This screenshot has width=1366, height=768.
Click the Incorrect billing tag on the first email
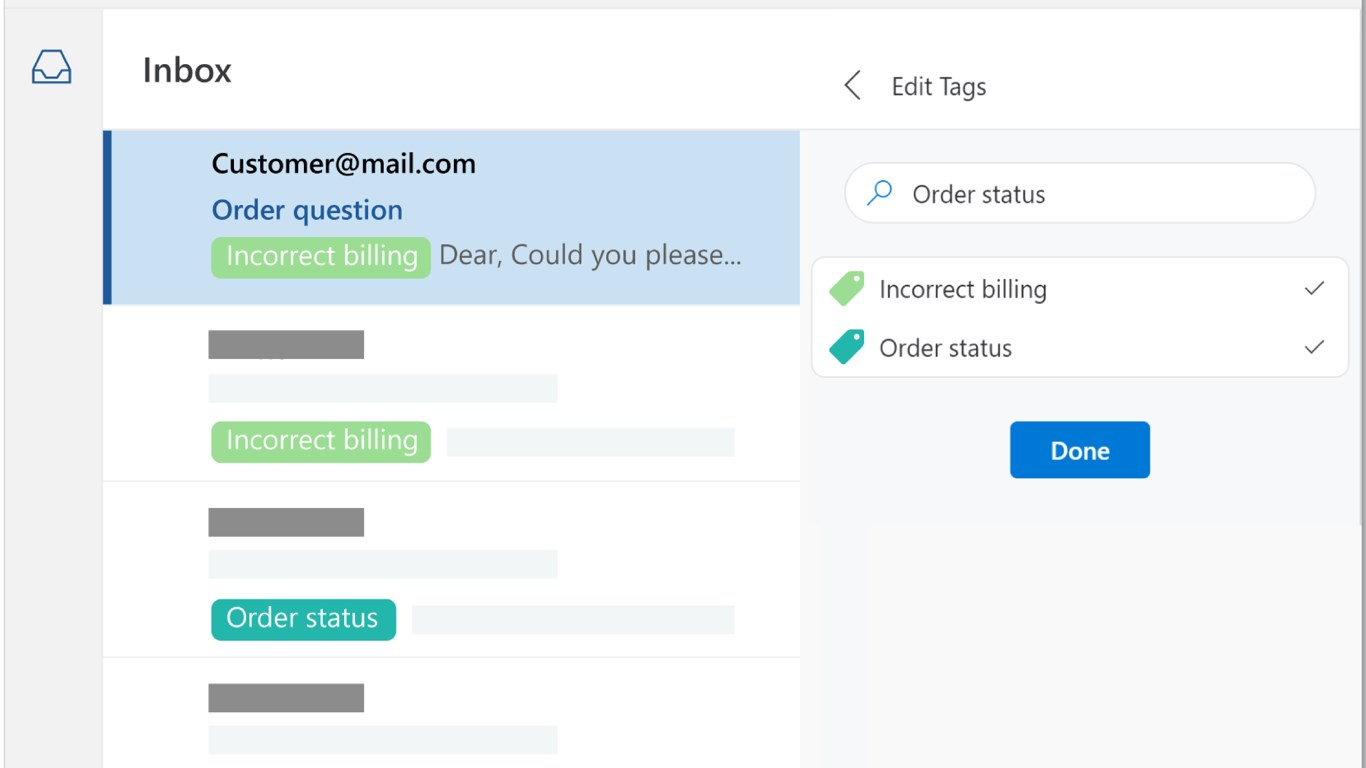pos(321,256)
